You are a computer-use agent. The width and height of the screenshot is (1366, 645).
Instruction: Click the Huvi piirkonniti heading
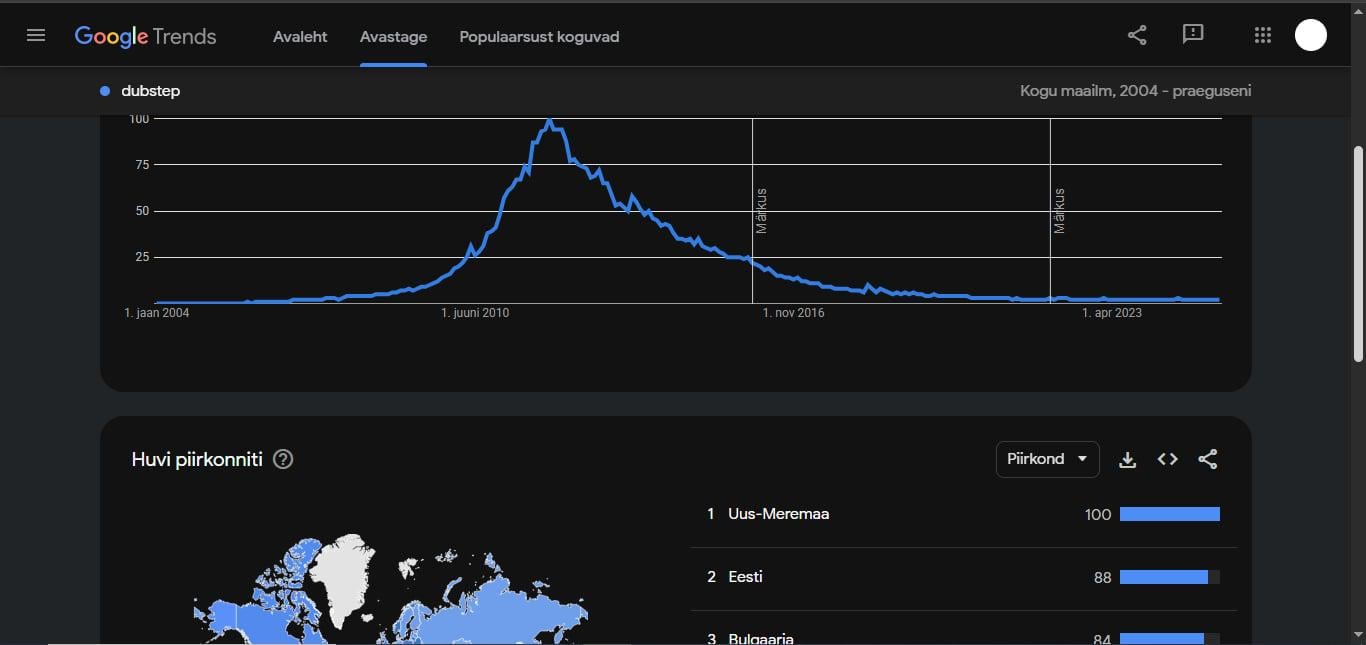click(197, 460)
